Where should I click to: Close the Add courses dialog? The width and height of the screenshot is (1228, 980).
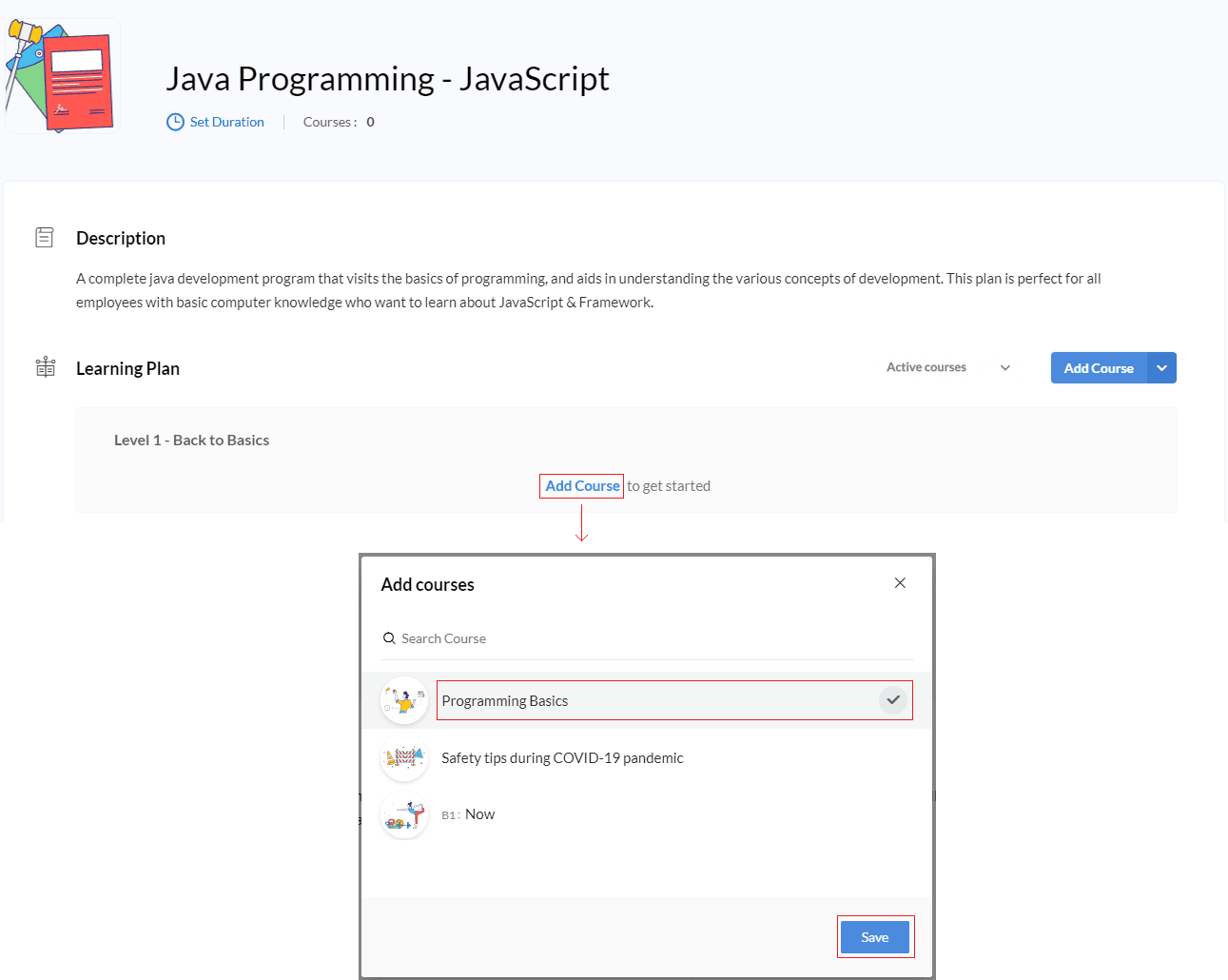tap(900, 582)
